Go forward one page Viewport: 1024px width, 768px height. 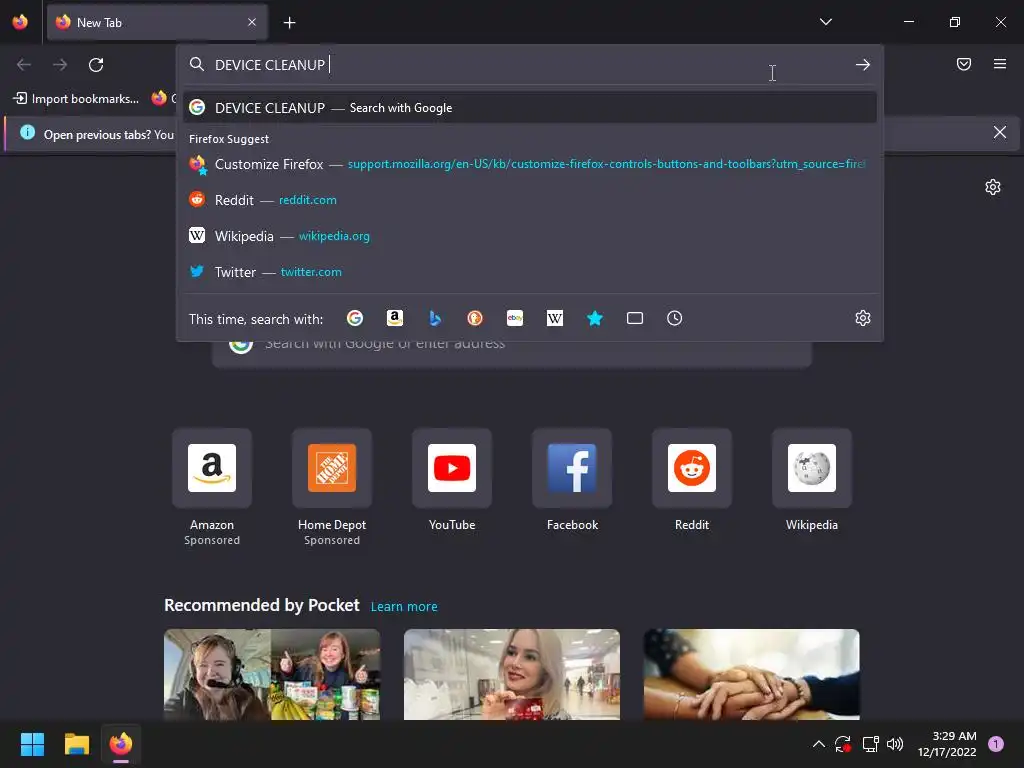click(x=60, y=65)
